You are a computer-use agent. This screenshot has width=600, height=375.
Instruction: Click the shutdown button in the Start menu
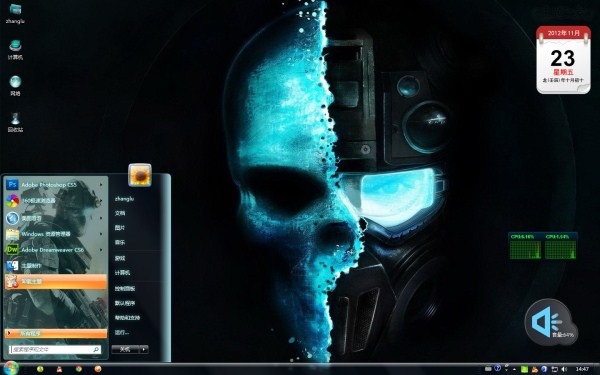point(125,349)
